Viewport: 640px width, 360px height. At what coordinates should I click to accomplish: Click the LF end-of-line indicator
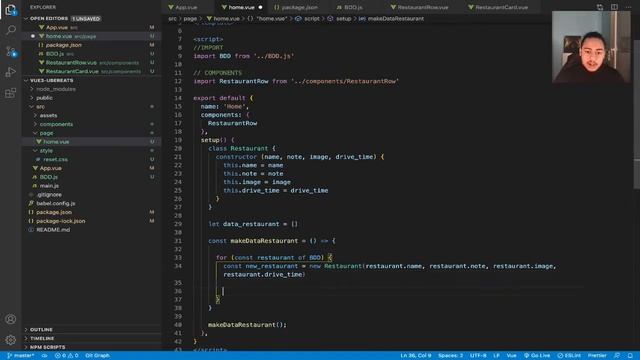[496, 356]
